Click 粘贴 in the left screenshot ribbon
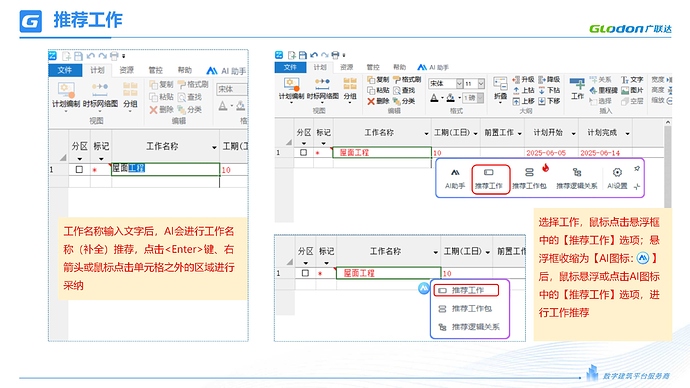This screenshot has width=690, height=388. tap(161, 97)
